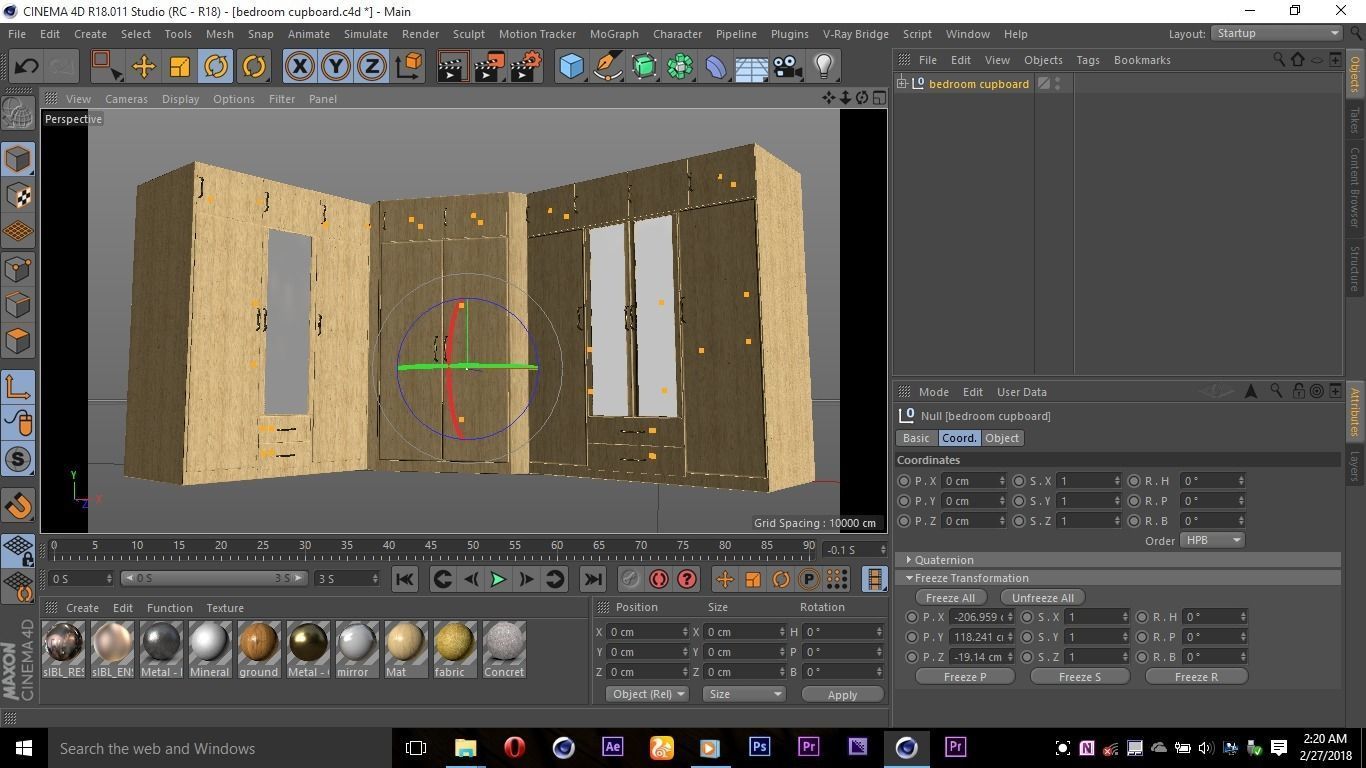Select the ground wood material
This screenshot has height=768, width=1366.
pos(258,648)
